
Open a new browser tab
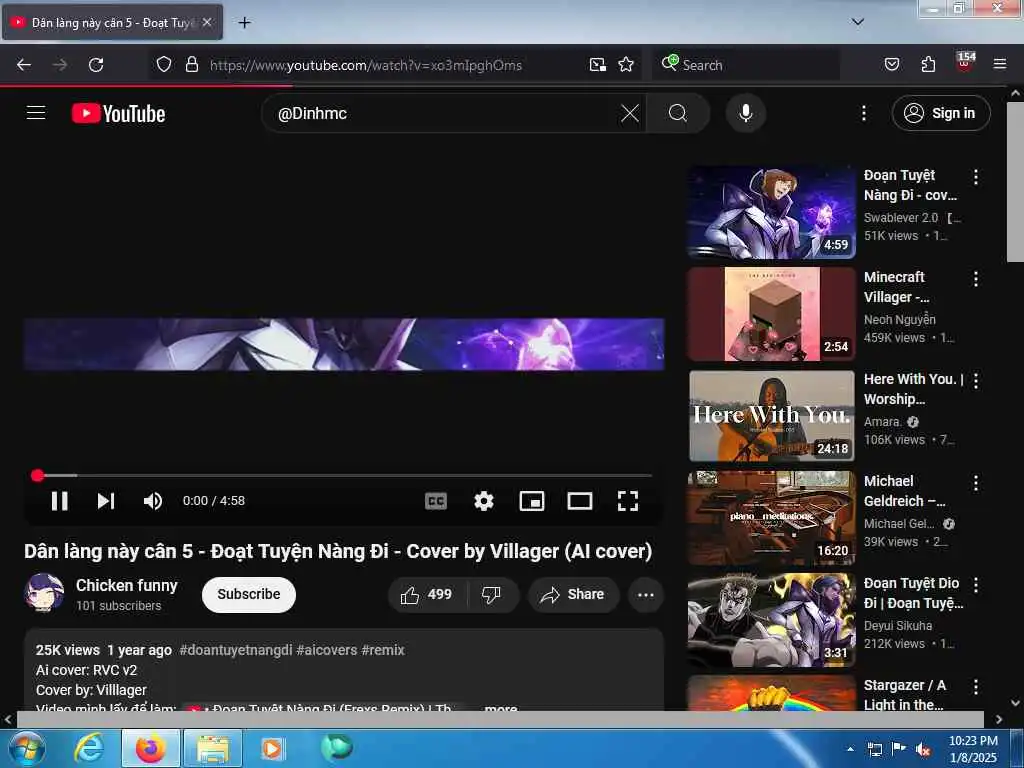(244, 22)
